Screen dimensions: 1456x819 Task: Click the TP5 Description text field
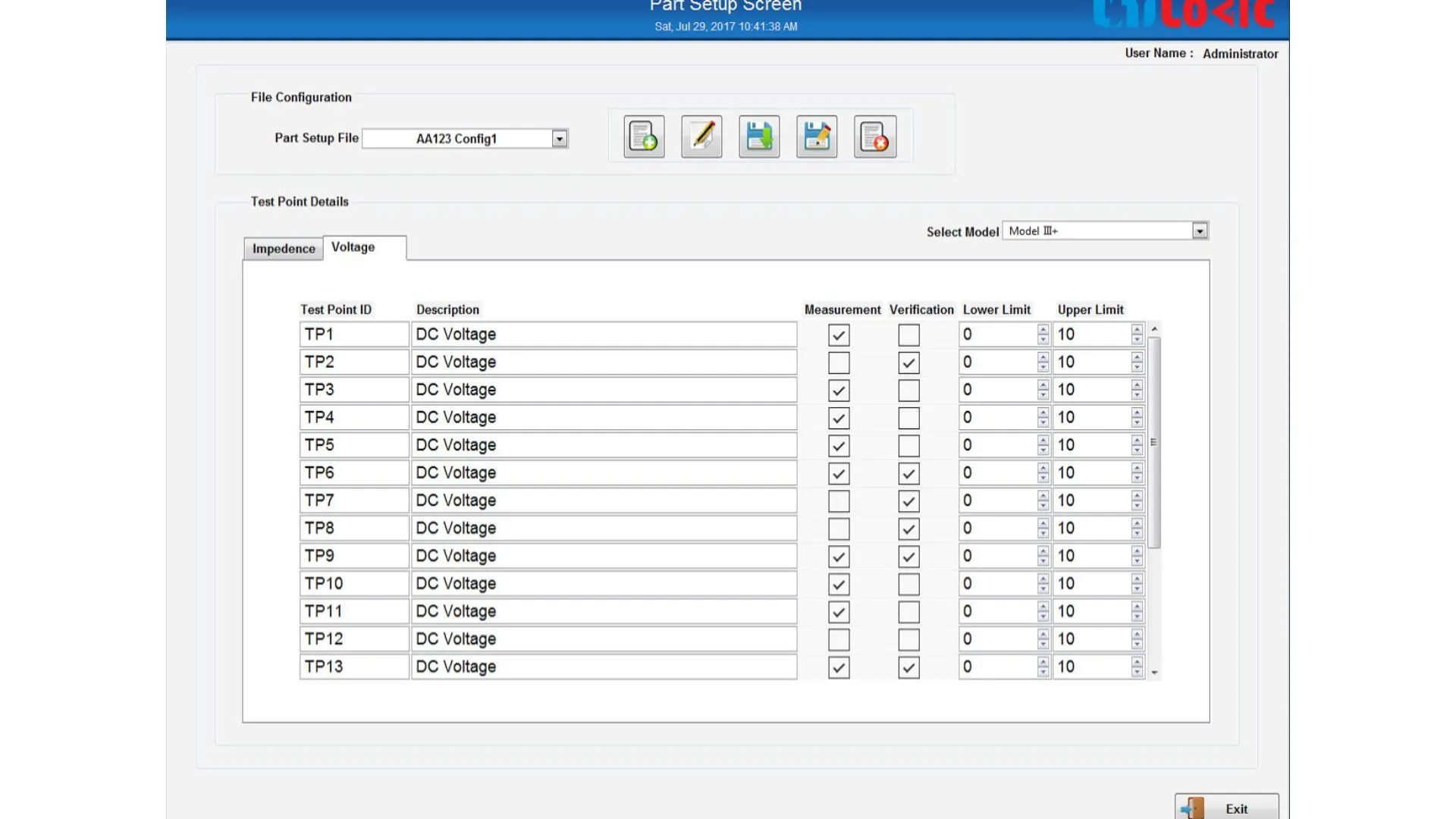point(604,445)
